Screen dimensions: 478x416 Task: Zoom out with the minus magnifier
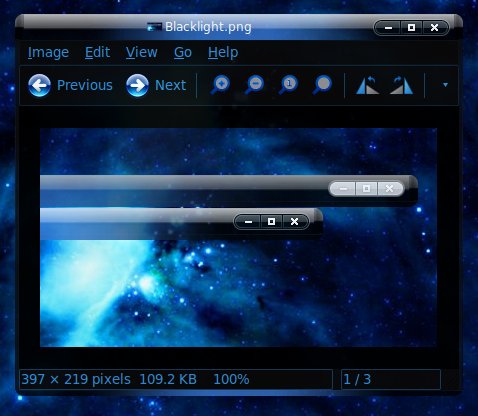tap(254, 85)
